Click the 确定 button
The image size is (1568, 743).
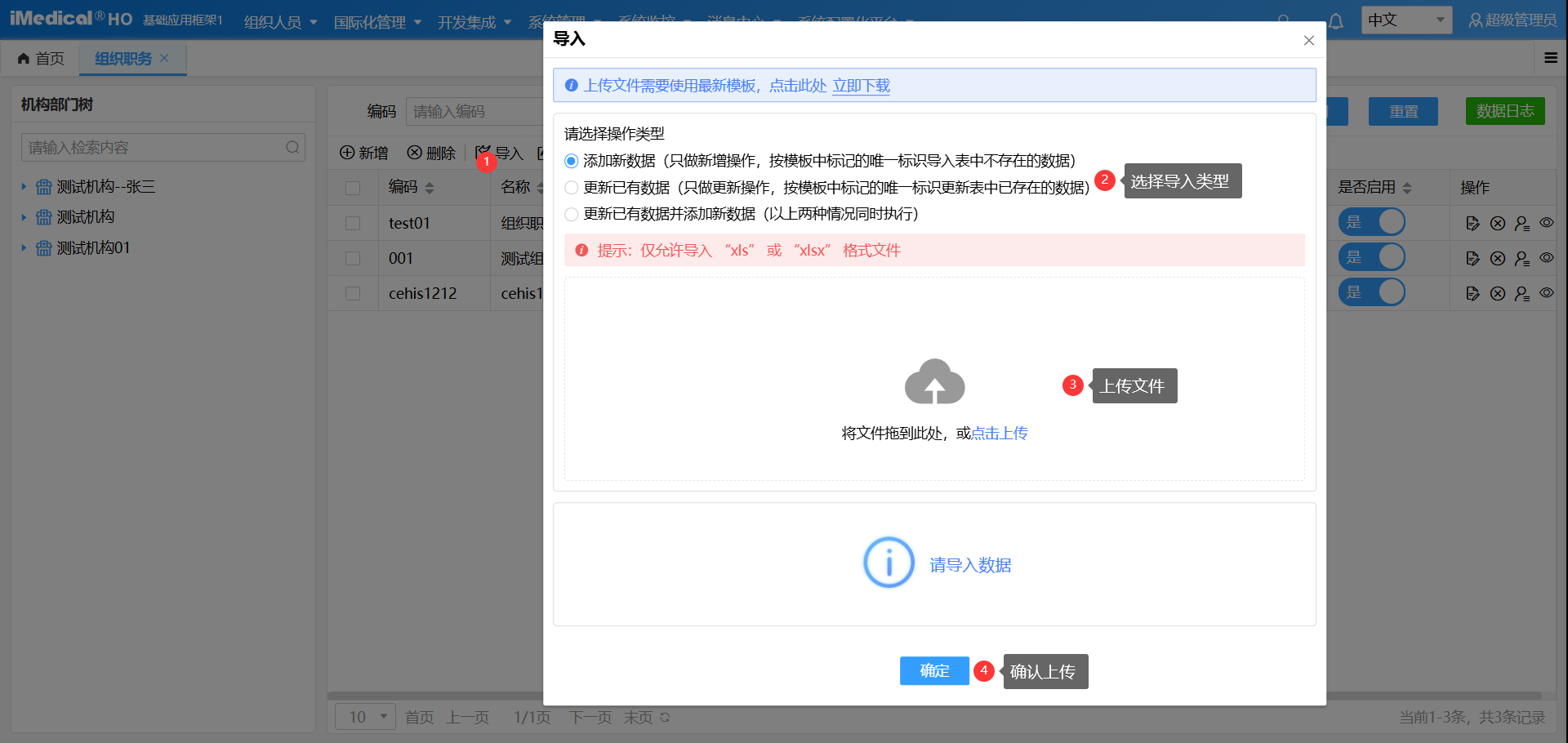[x=934, y=670]
